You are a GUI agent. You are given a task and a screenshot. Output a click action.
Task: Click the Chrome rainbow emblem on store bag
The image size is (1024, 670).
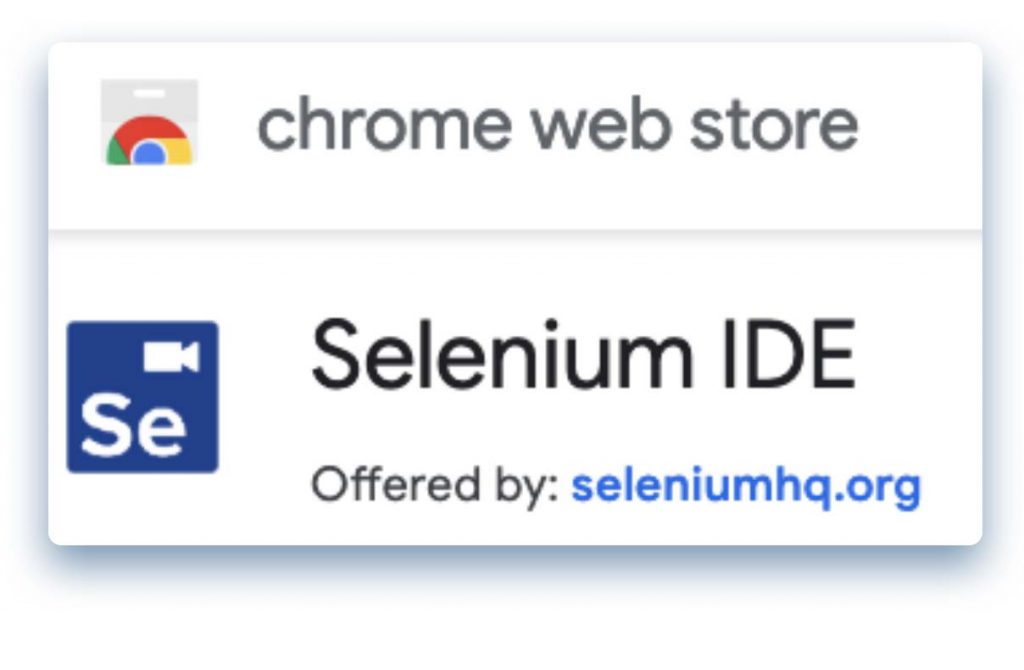point(149,142)
